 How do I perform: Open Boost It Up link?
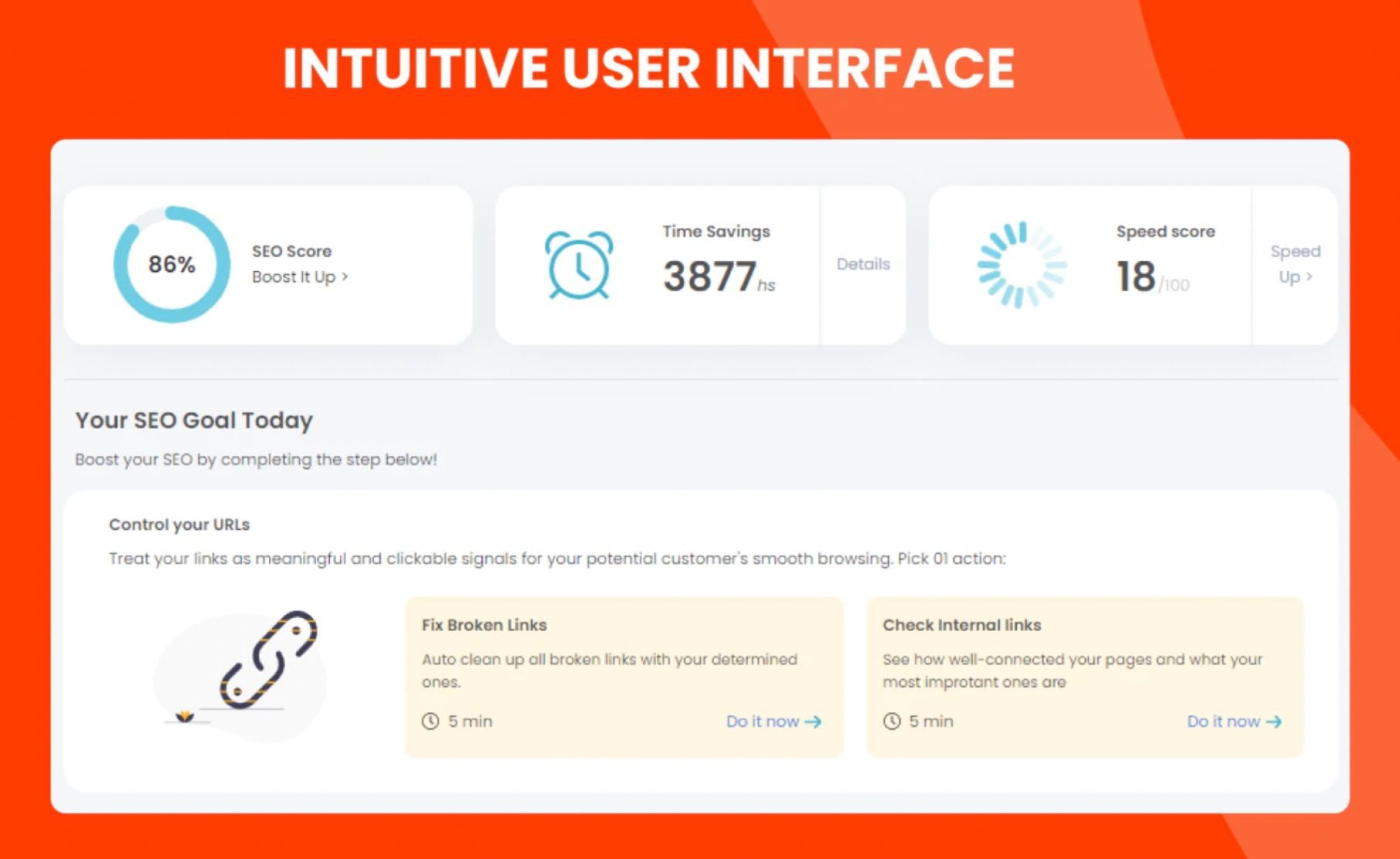coord(294,277)
